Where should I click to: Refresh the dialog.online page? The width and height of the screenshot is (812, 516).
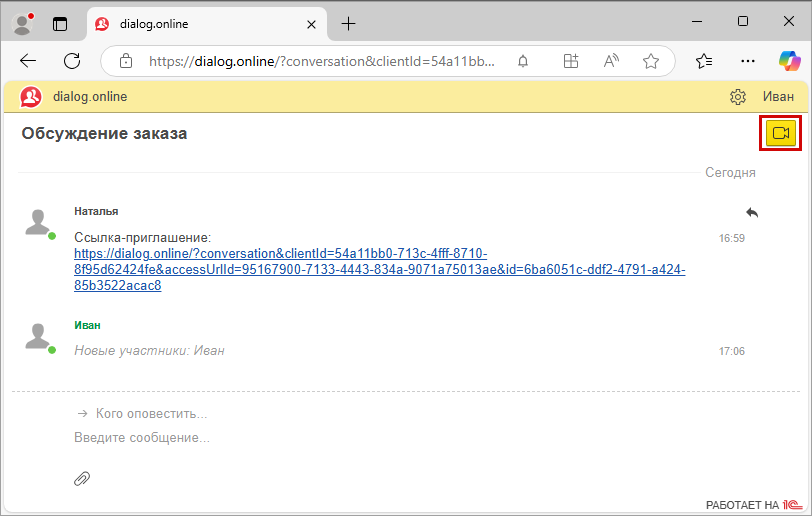(x=72, y=61)
